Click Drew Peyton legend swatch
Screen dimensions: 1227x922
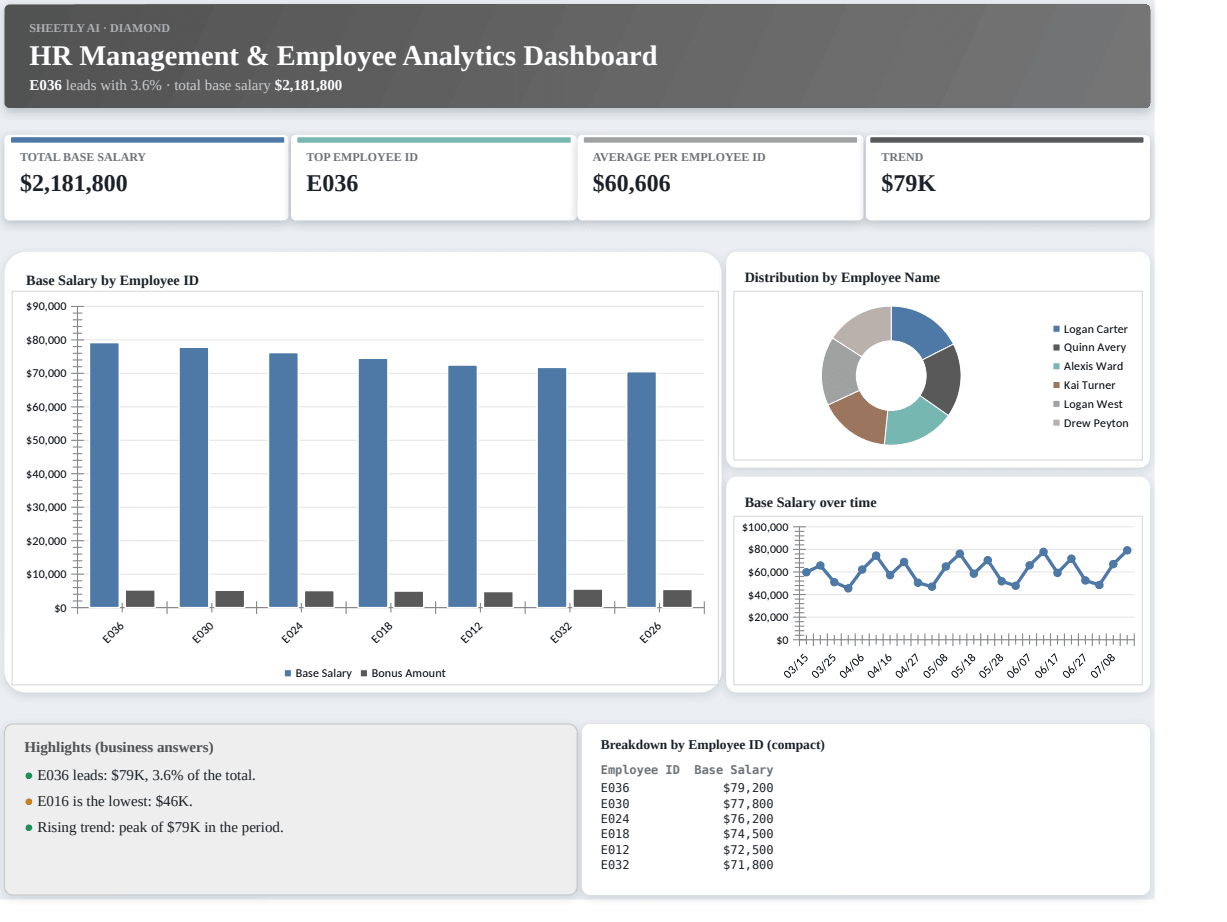pos(1056,423)
